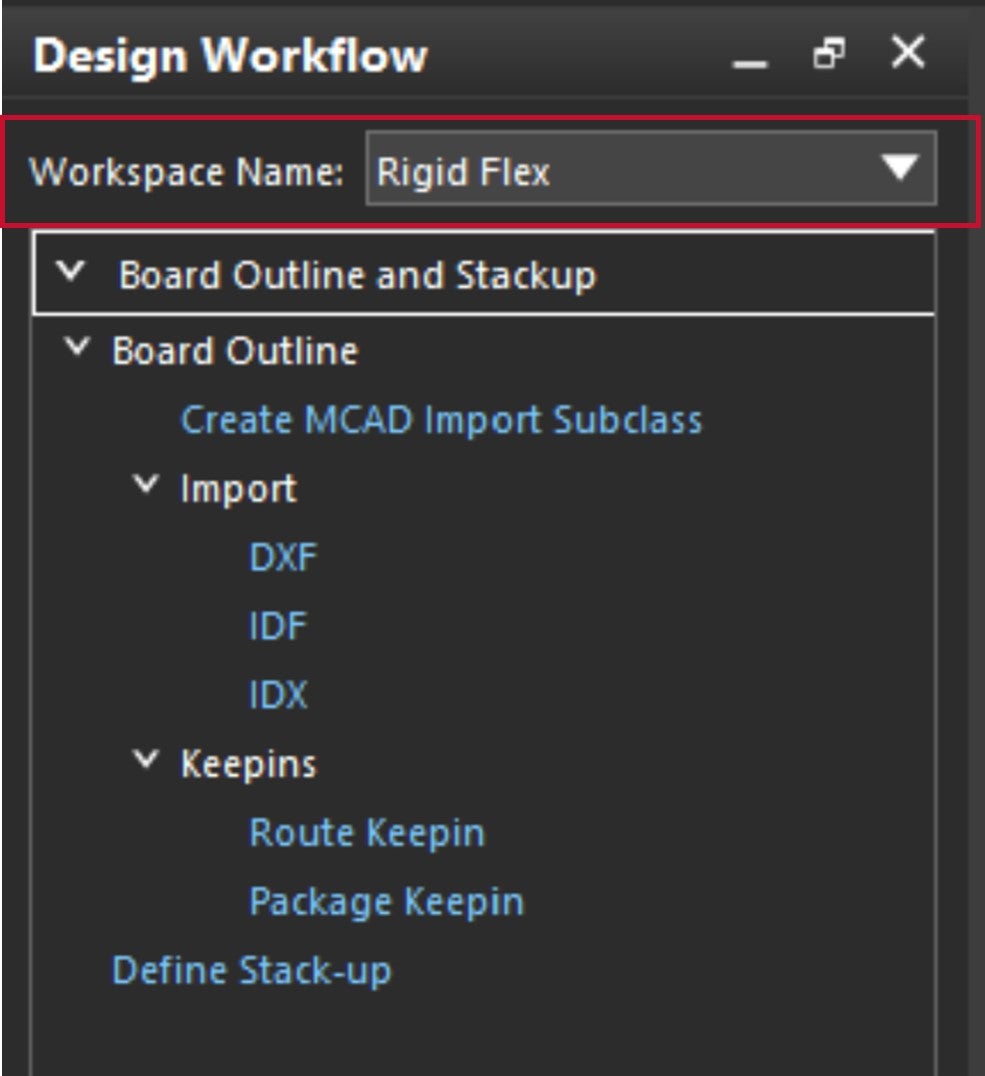Viewport: 985px width, 1076px height.
Task: Select the DXF import option
Action: pyautogui.click(x=283, y=557)
